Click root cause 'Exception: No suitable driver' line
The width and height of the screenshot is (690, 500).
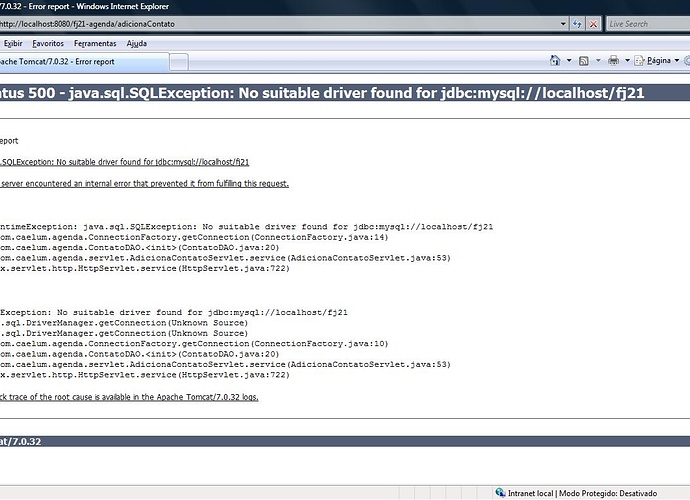pyautogui.click(x=174, y=312)
